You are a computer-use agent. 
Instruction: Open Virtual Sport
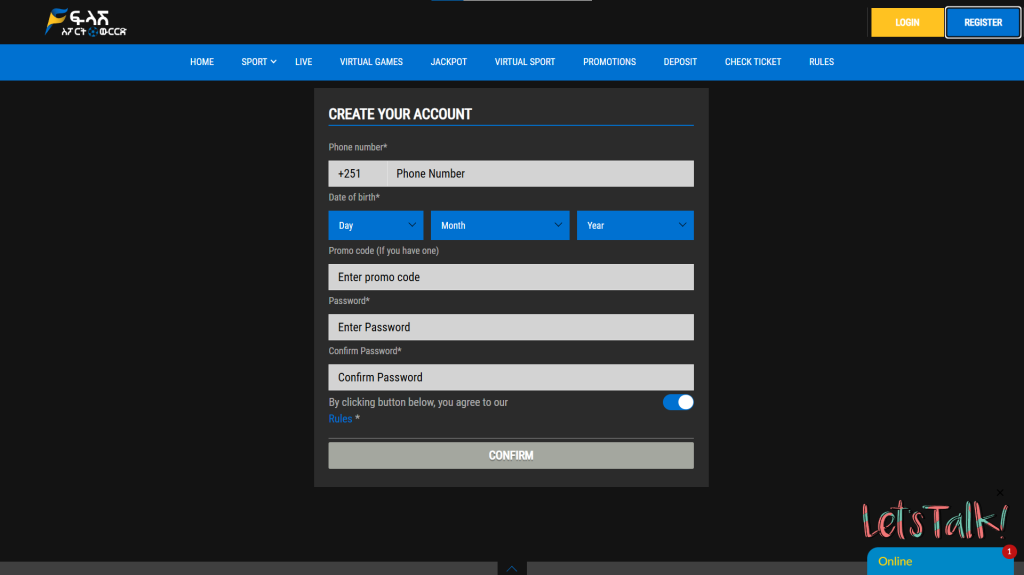tap(524, 62)
